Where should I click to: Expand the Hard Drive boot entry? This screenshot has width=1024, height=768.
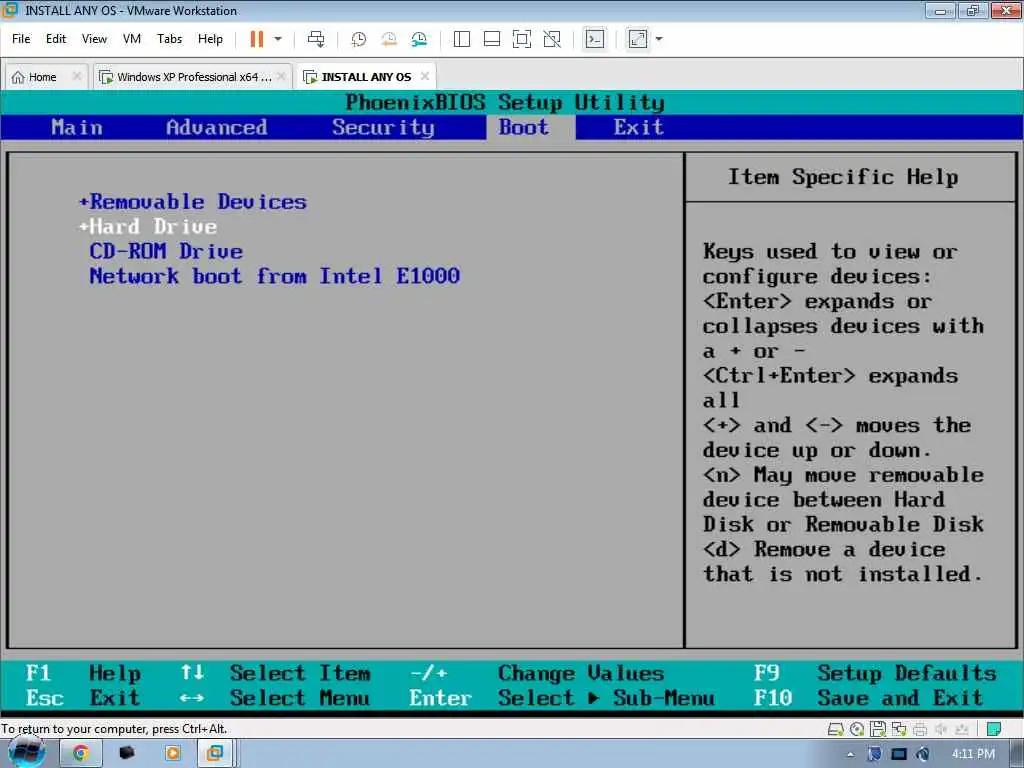(148, 227)
